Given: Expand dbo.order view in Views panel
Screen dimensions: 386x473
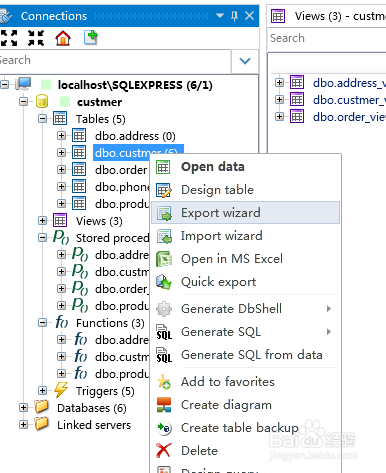Looking at the screenshot, I should [x=279, y=116].
